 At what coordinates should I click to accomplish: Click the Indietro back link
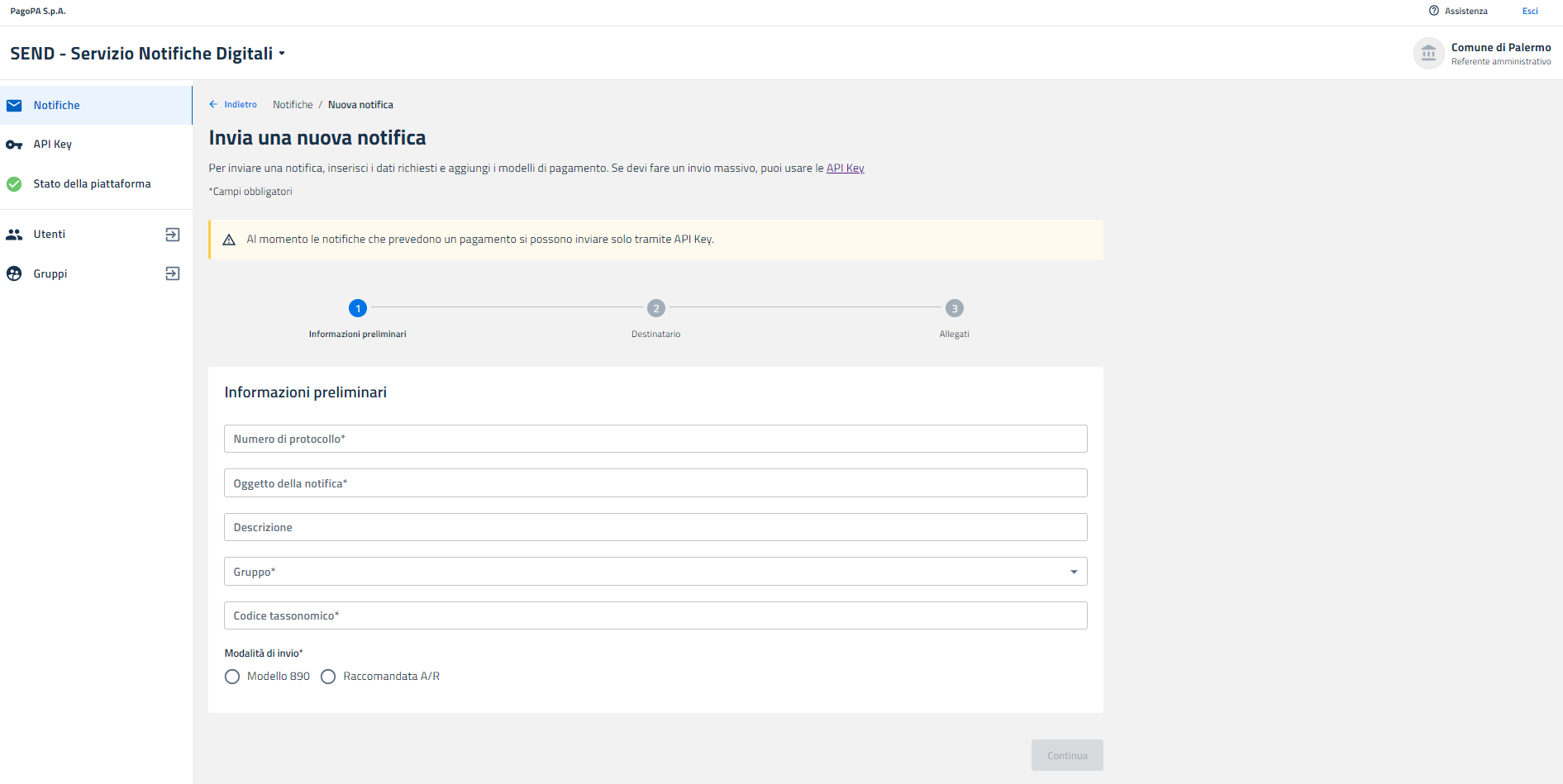[234, 105]
